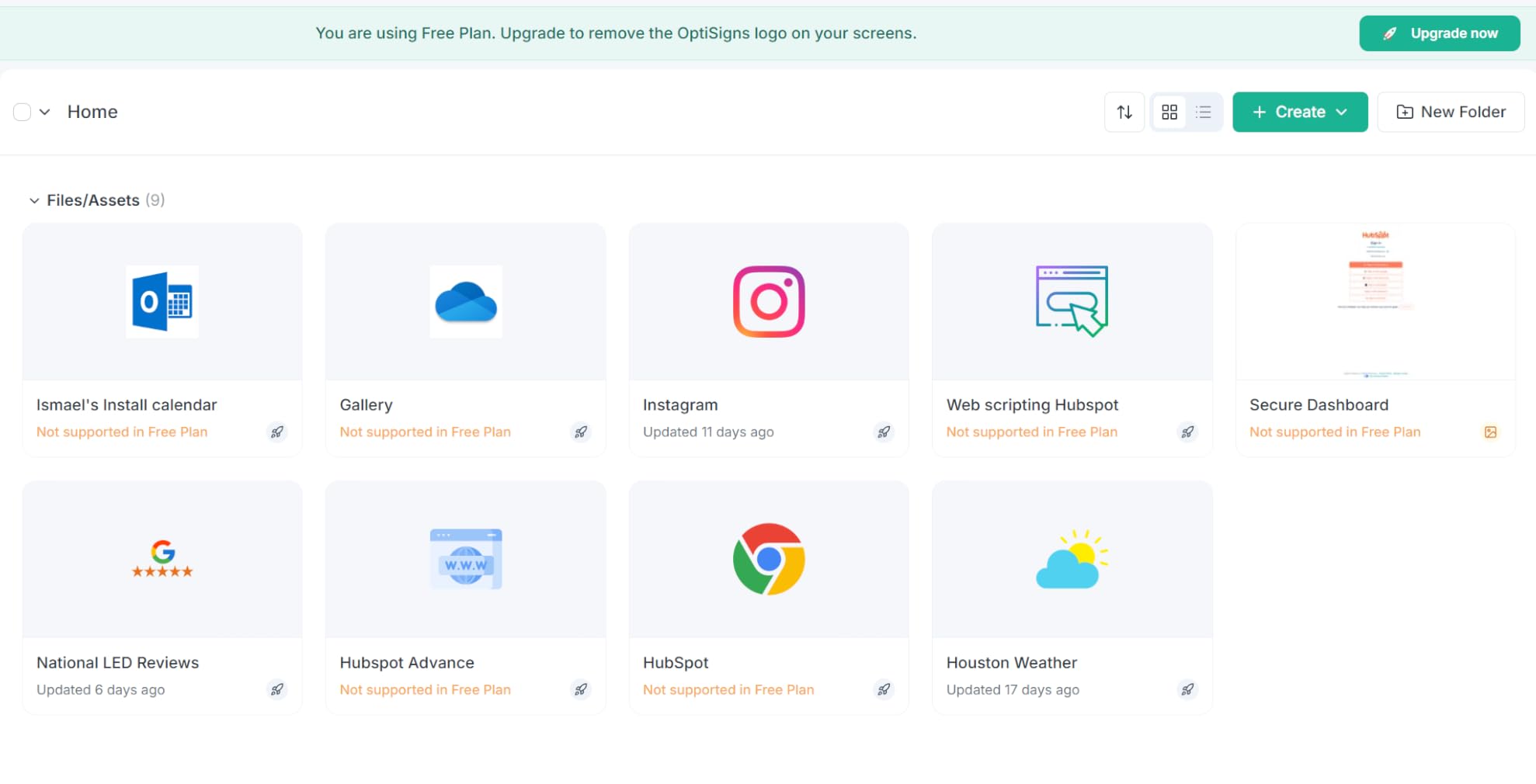Screen dimensions: 1536x784
Task: Open the Chrome icon for HubSpot
Action: click(x=769, y=559)
